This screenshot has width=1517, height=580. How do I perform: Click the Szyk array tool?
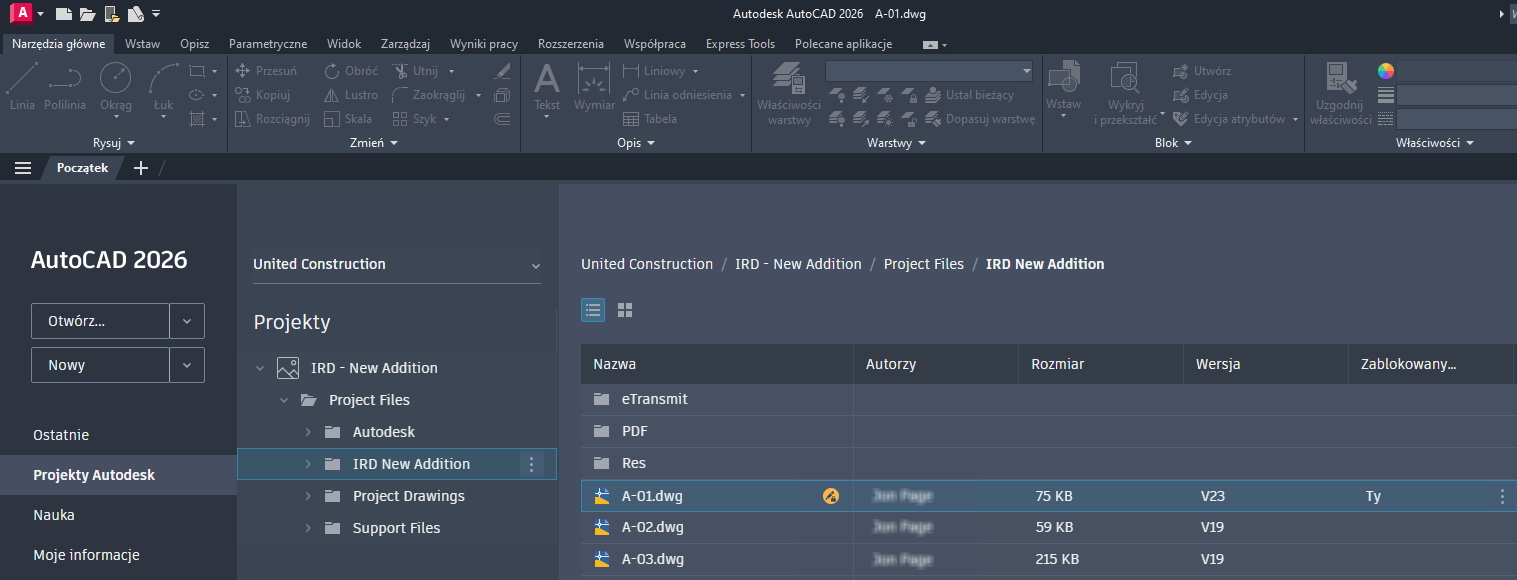[x=415, y=119]
